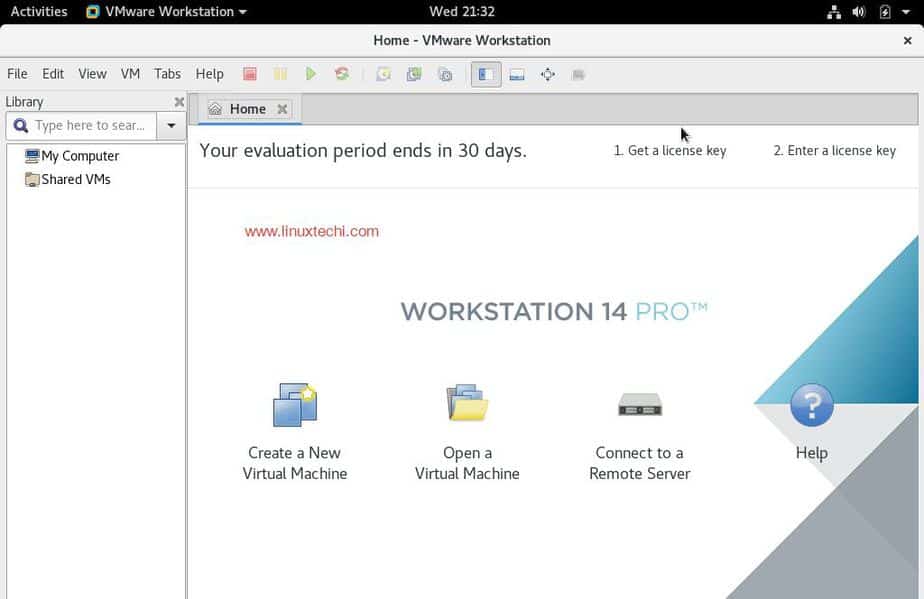This screenshot has width=924, height=599.
Task: Click the Connect to a Remote Server icon
Action: (x=640, y=404)
